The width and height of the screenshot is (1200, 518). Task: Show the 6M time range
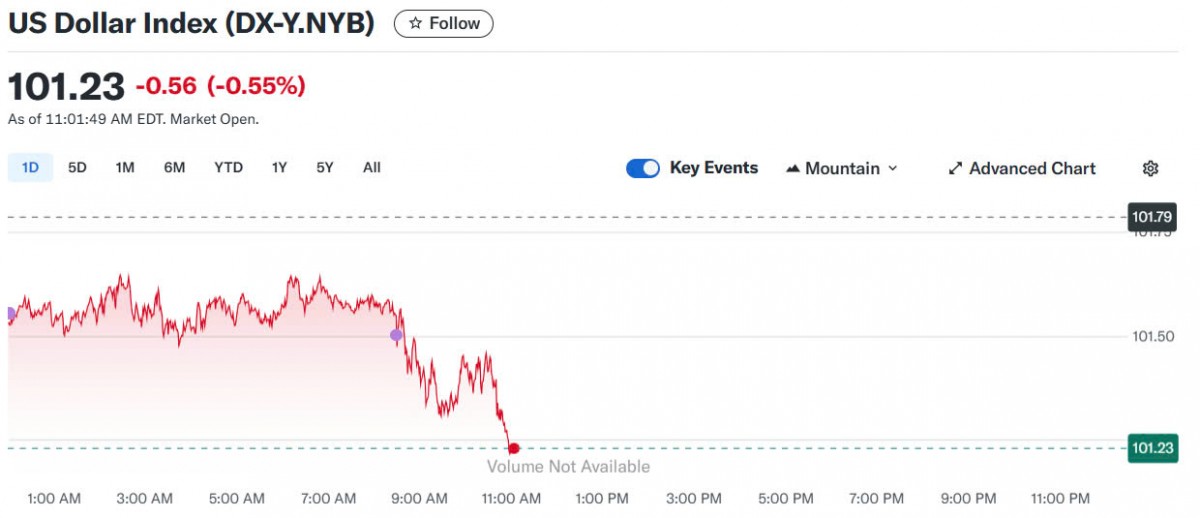coord(174,167)
